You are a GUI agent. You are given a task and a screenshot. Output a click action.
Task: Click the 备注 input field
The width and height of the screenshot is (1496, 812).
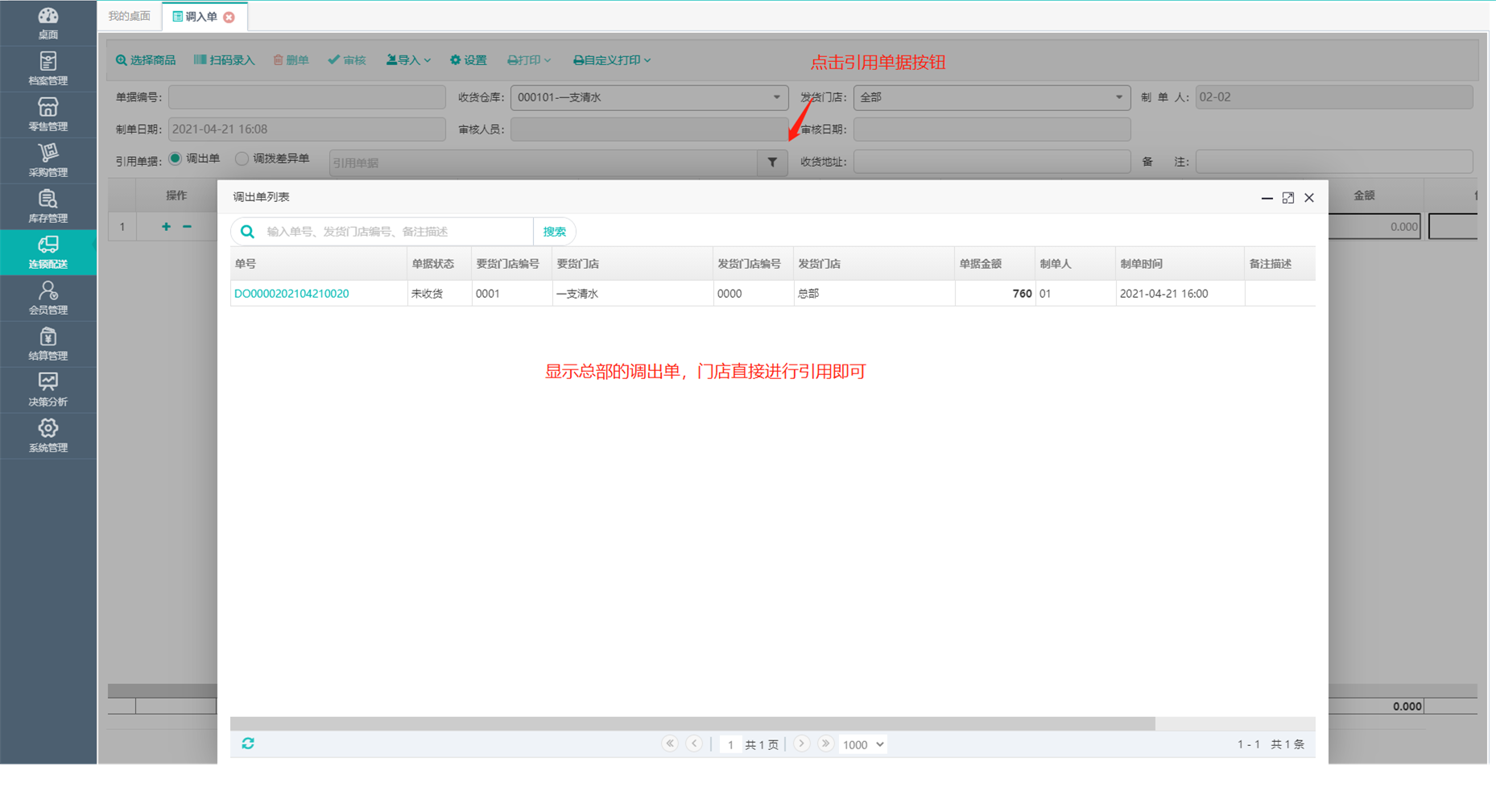(x=1333, y=162)
